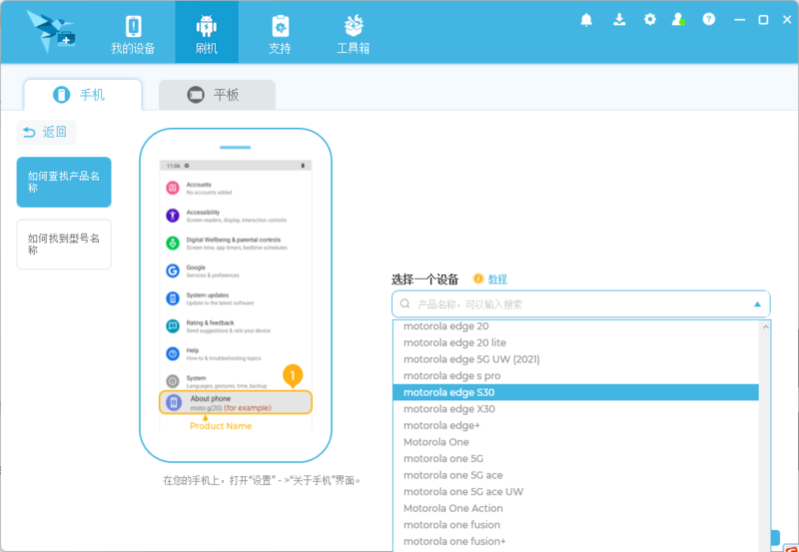Open the help question mark icon
Screen dimensions: 799x552
point(709,19)
